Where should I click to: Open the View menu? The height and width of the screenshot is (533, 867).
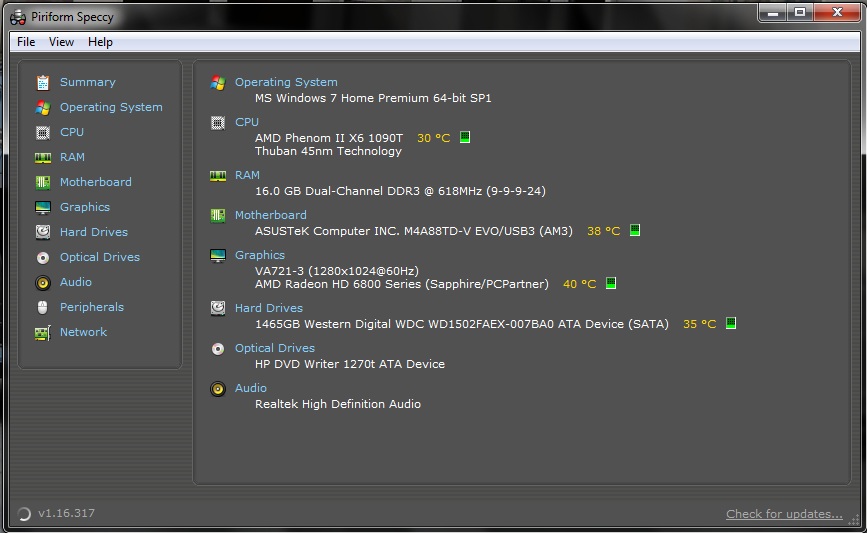pyautogui.click(x=62, y=42)
